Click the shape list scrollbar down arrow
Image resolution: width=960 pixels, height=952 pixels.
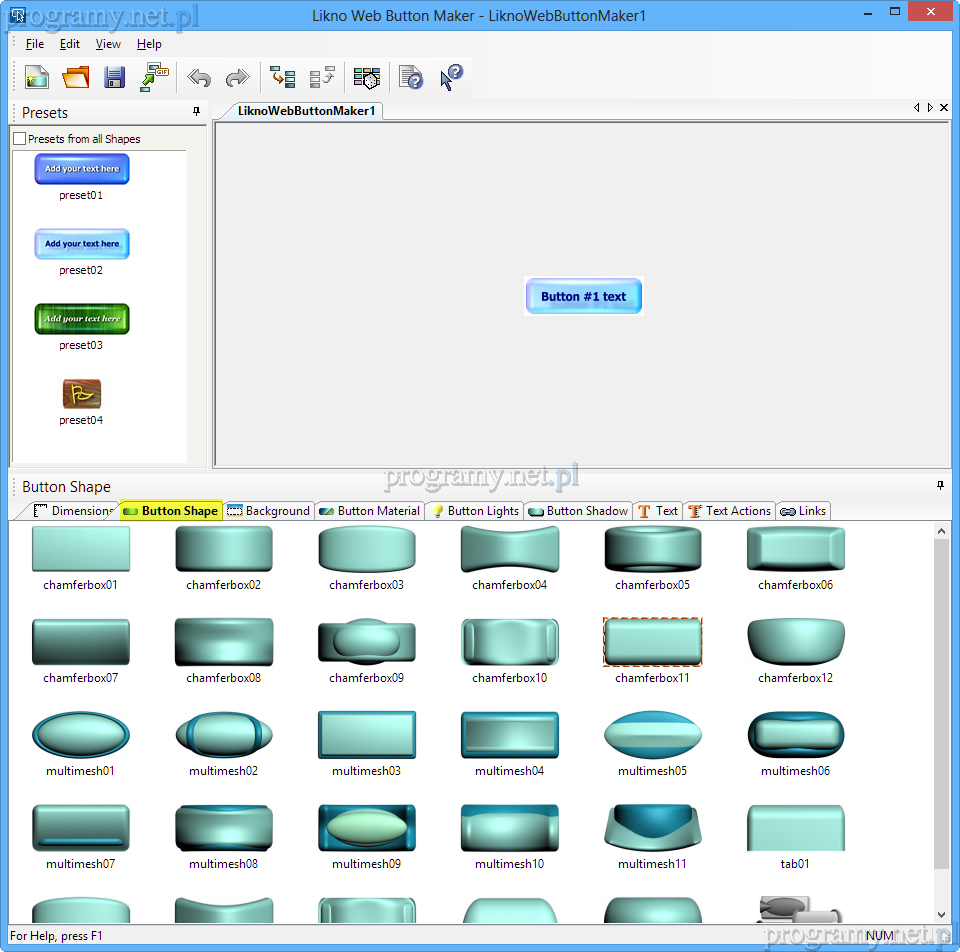[942, 914]
